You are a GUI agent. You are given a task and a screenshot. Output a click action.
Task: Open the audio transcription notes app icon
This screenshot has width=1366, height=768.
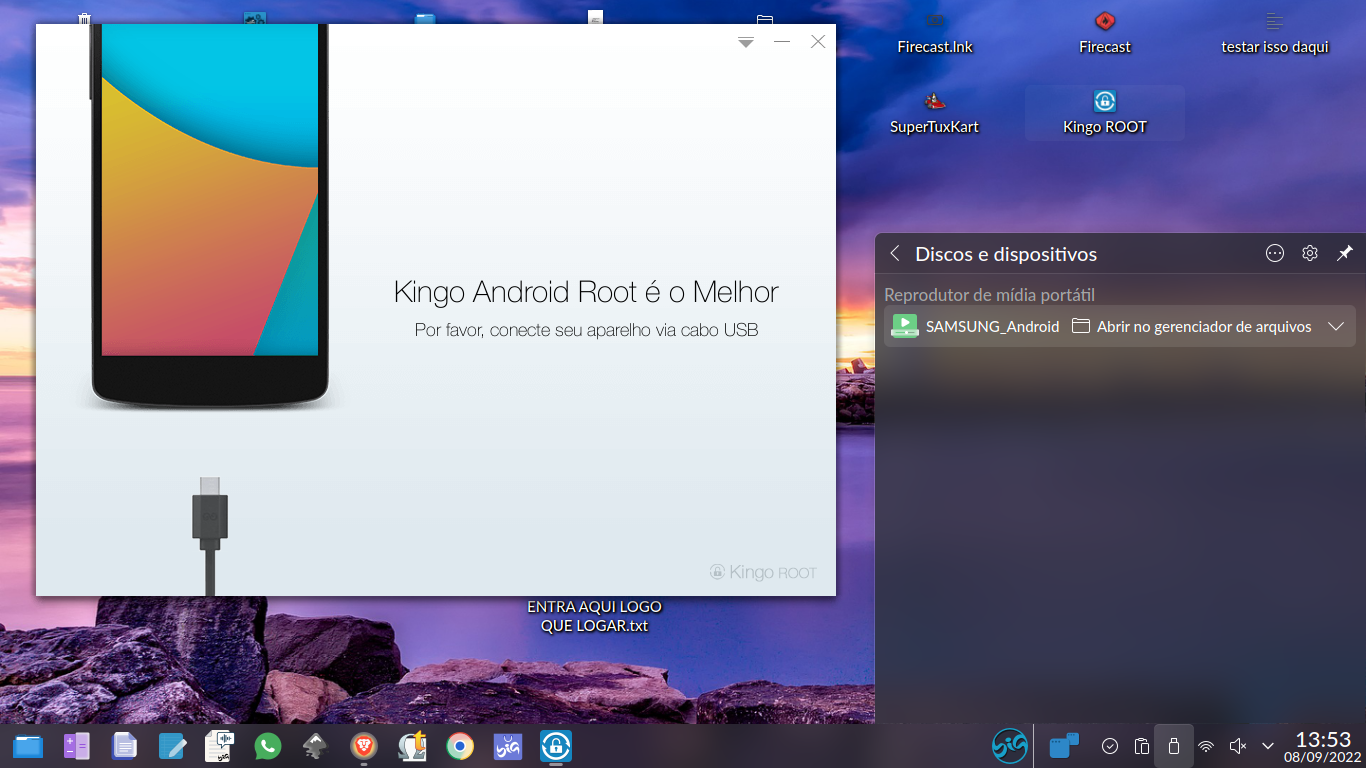[220, 746]
